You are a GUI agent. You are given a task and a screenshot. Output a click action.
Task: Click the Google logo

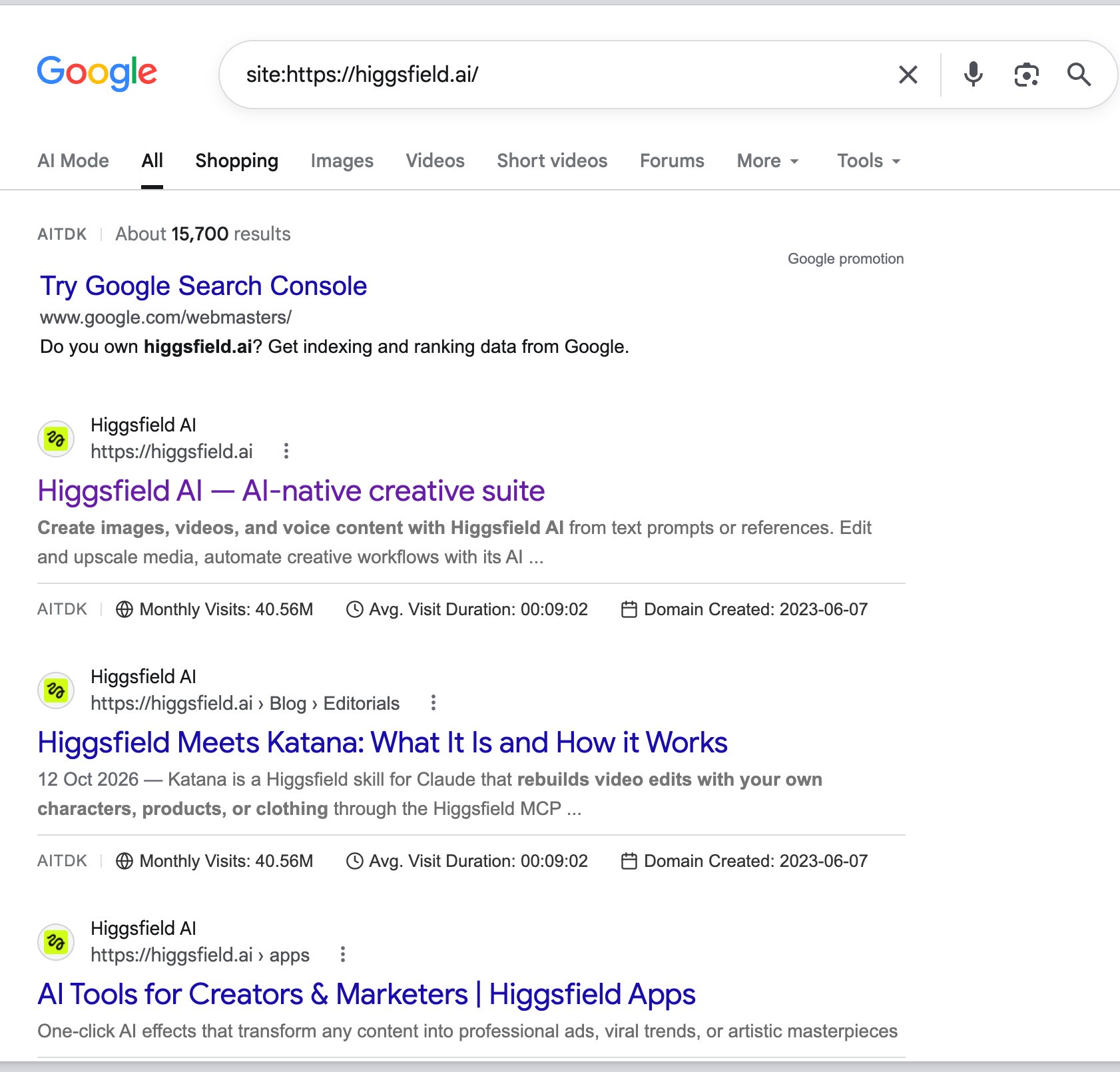[x=97, y=73]
